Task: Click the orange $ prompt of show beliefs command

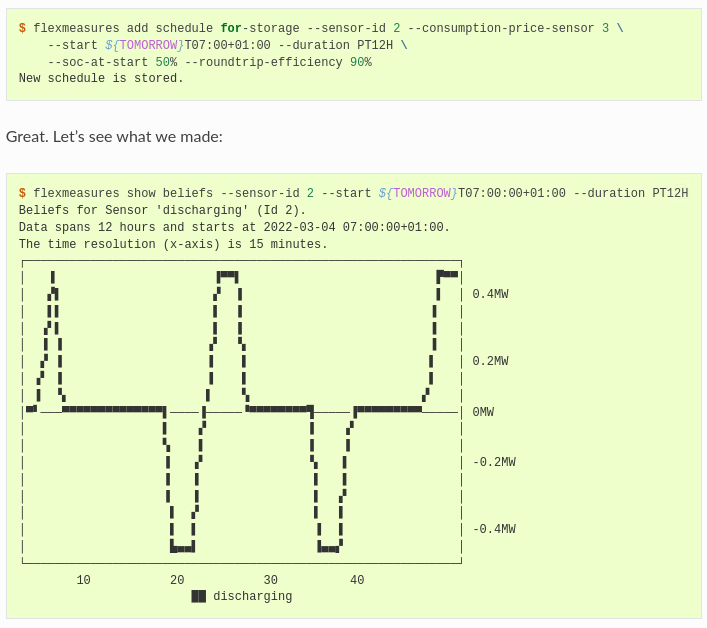Action: point(22,193)
